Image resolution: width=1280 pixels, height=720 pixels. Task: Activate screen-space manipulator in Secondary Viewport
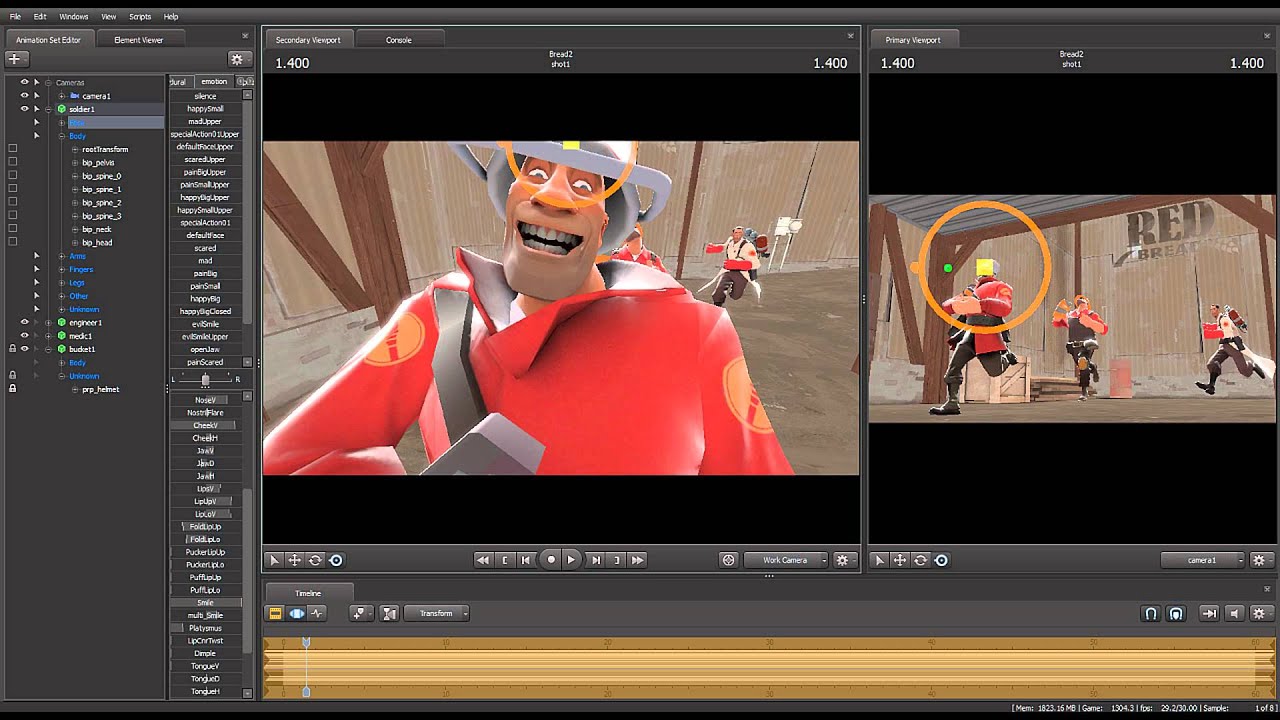click(336, 560)
